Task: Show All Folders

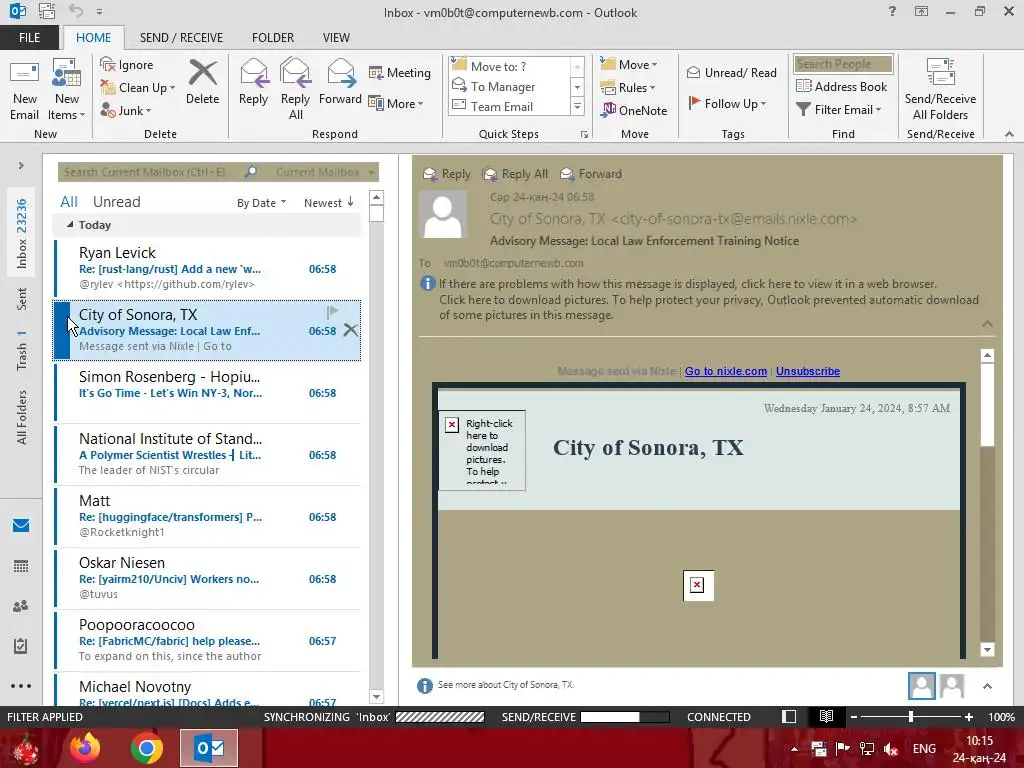Action: pyautogui.click(x=22, y=417)
